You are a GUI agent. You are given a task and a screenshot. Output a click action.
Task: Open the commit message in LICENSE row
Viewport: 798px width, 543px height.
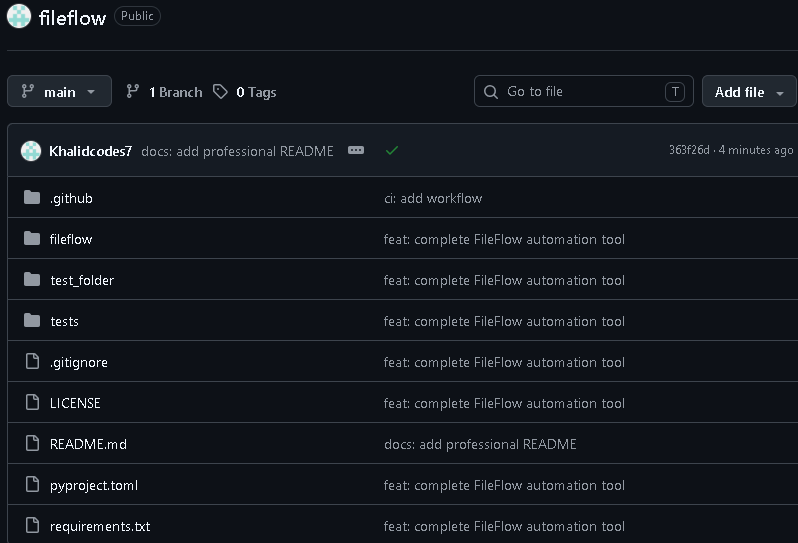[x=504, y=404]
